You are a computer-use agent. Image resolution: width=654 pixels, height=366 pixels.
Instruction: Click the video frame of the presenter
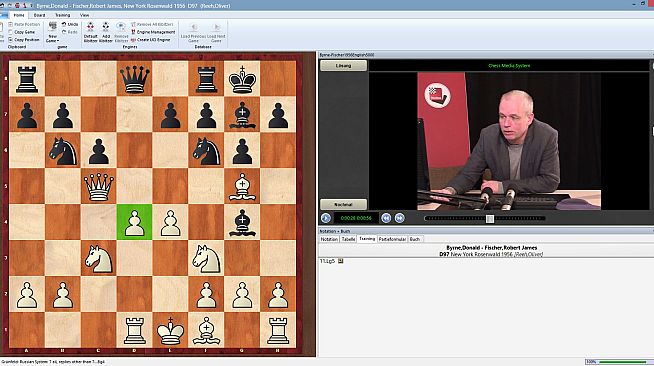509,141
